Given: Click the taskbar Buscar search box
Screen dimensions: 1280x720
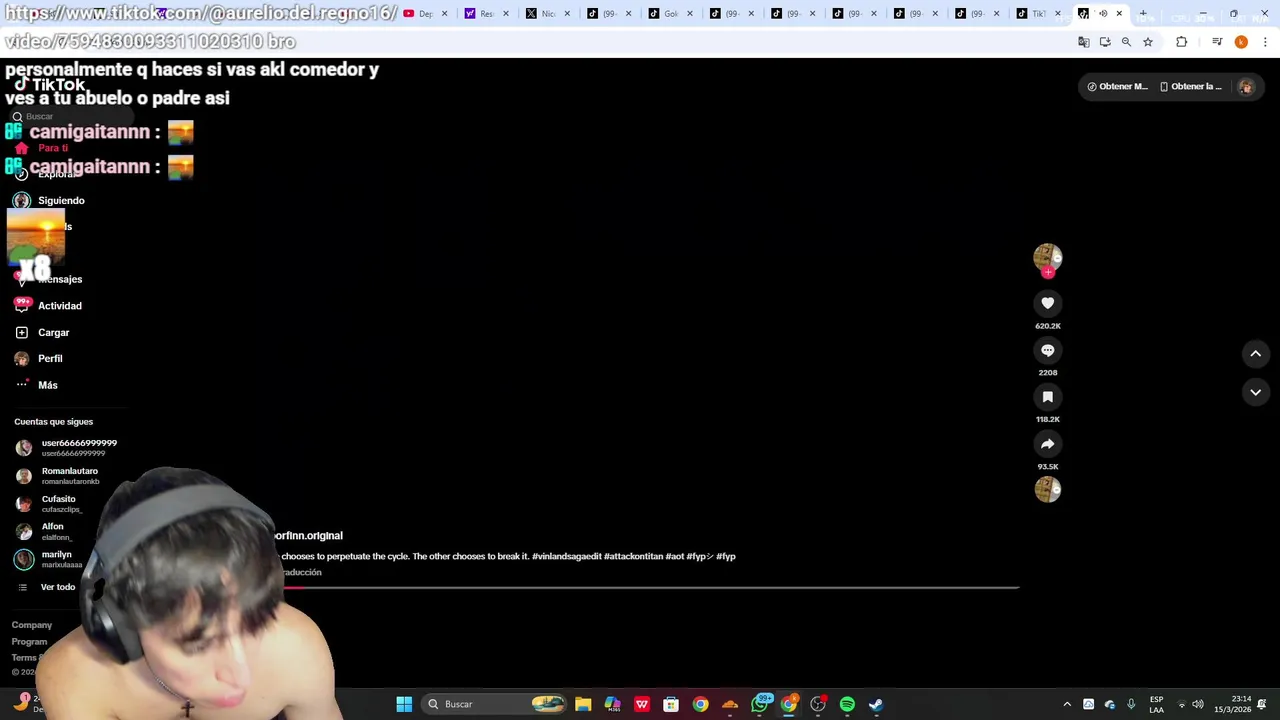Looking at the screenshot, I should coord(494,704).
